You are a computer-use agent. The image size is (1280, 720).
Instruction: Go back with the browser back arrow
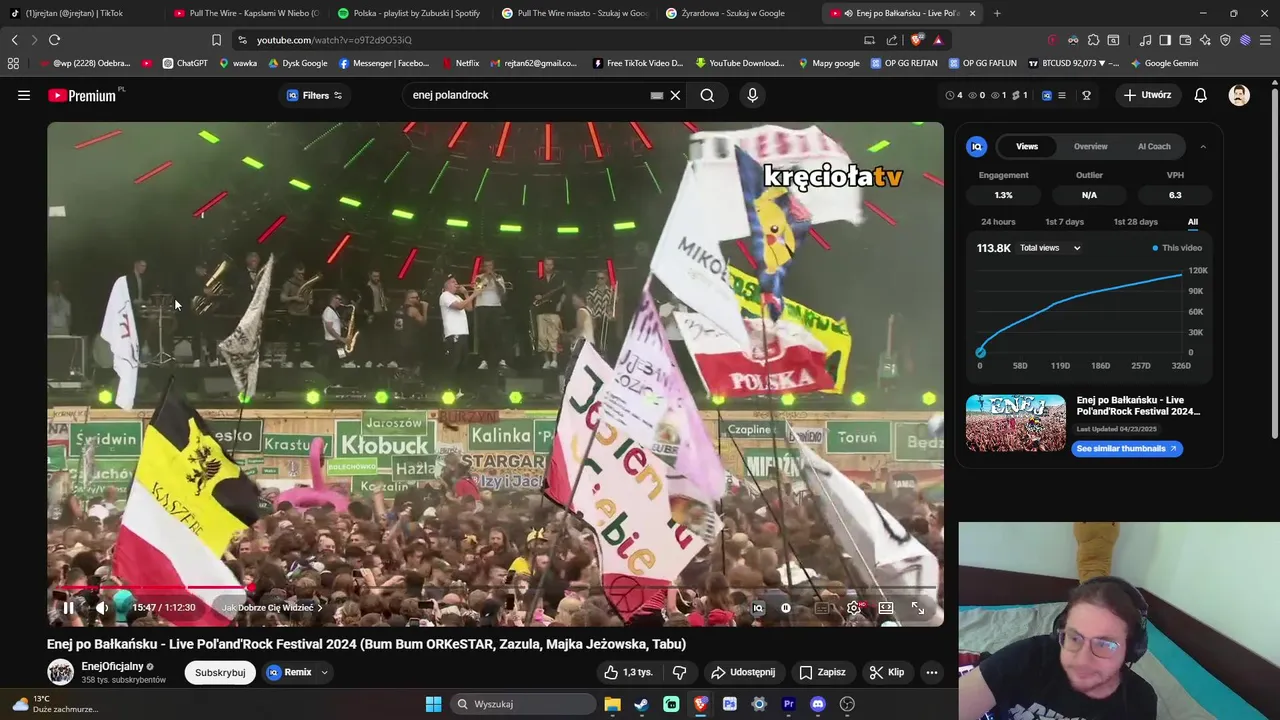14,40
